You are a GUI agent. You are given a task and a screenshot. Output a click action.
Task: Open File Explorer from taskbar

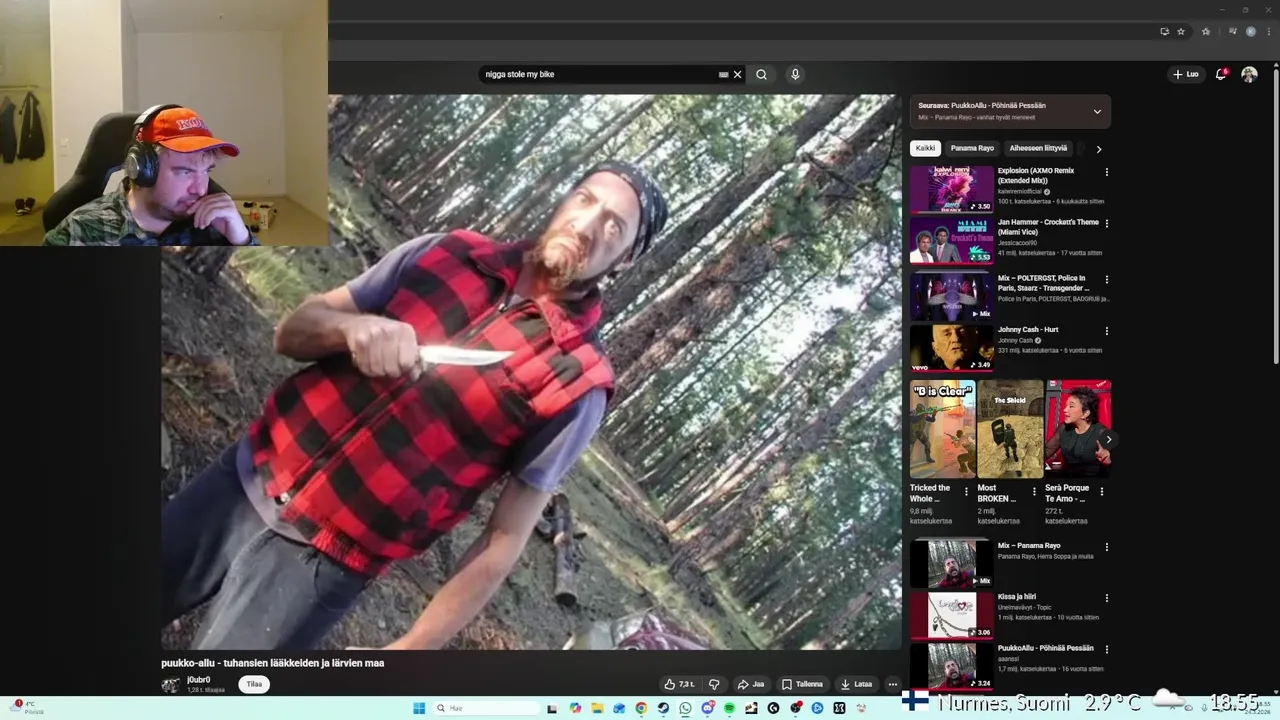(x=597, y=708)
